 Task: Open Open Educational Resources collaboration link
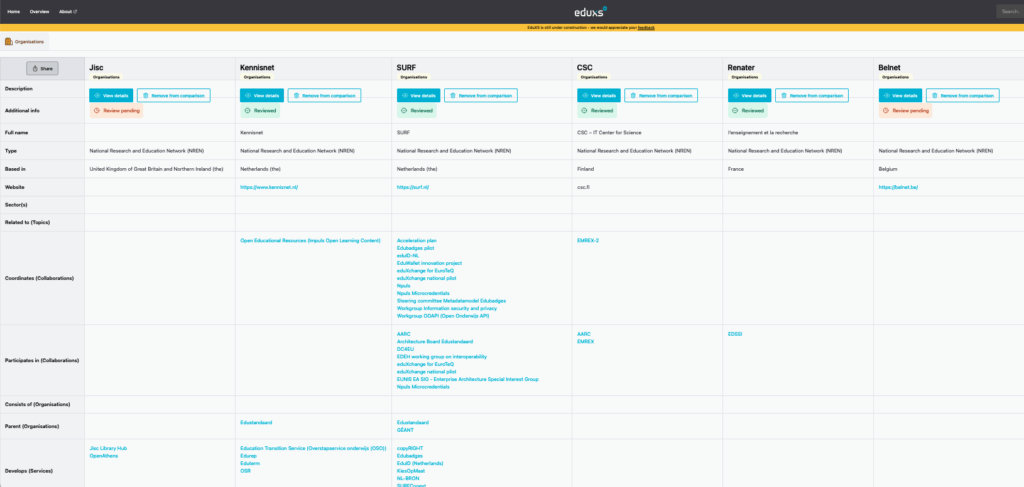pyautogui.click(x=310, y=241)
